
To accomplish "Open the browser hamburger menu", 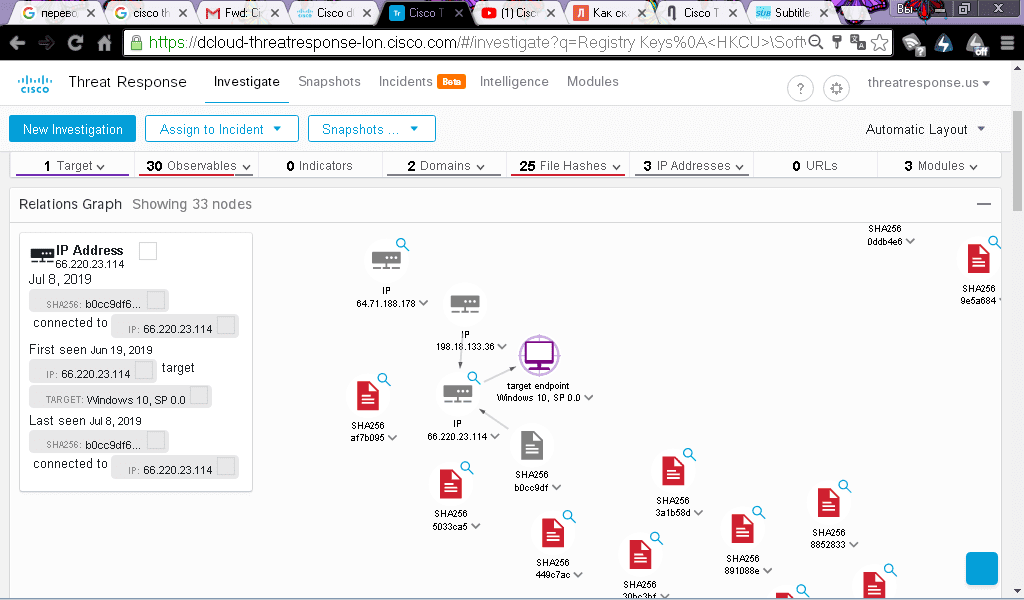I will [1007, 43].
